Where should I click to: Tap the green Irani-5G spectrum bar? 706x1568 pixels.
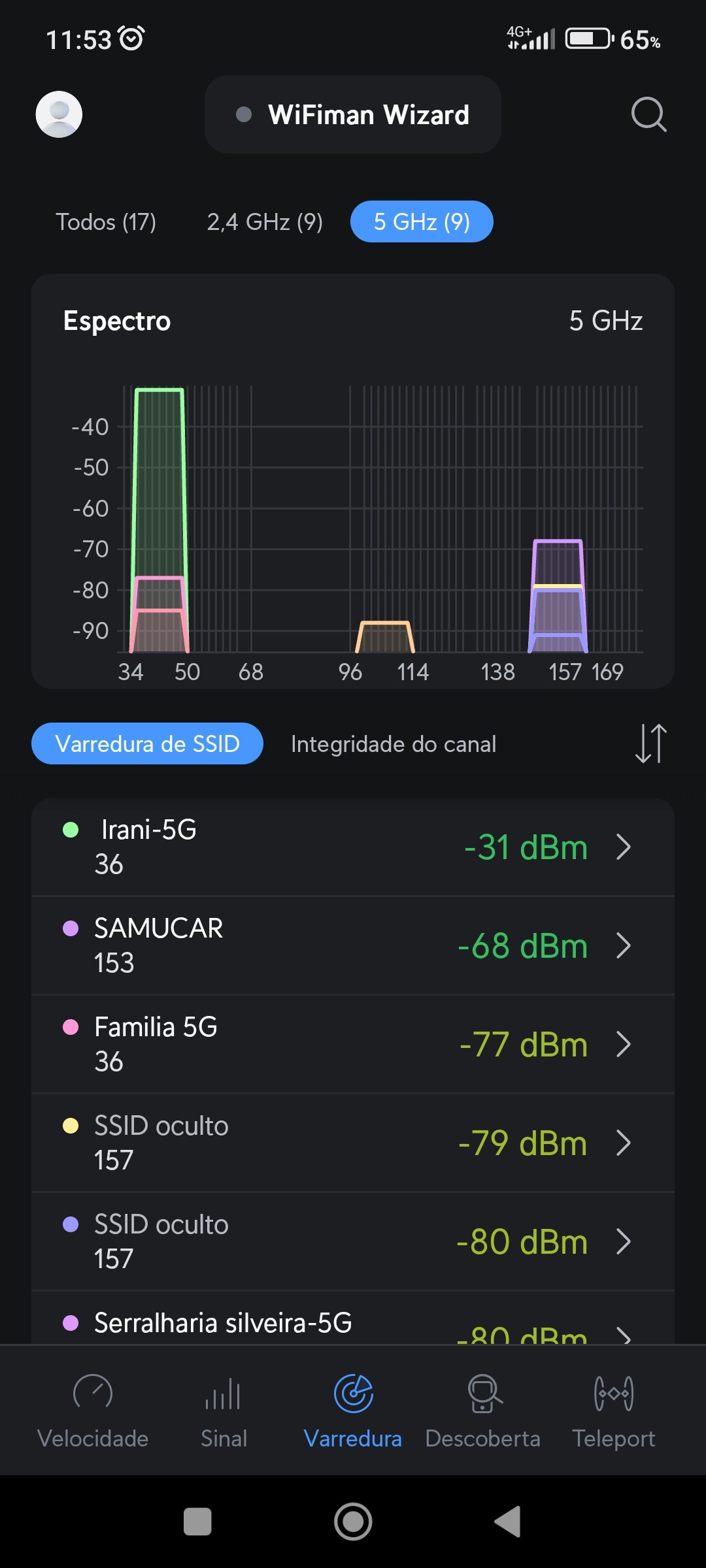[159, 477]
